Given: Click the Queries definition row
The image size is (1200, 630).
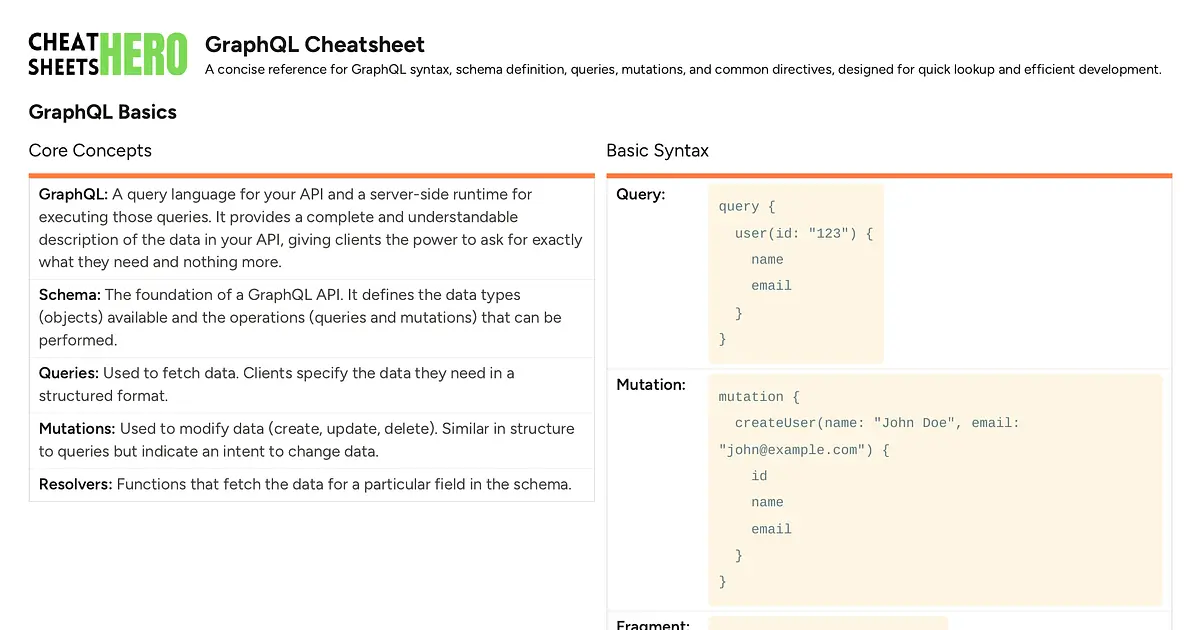Looking at the screenshot, I should [310, 384].
